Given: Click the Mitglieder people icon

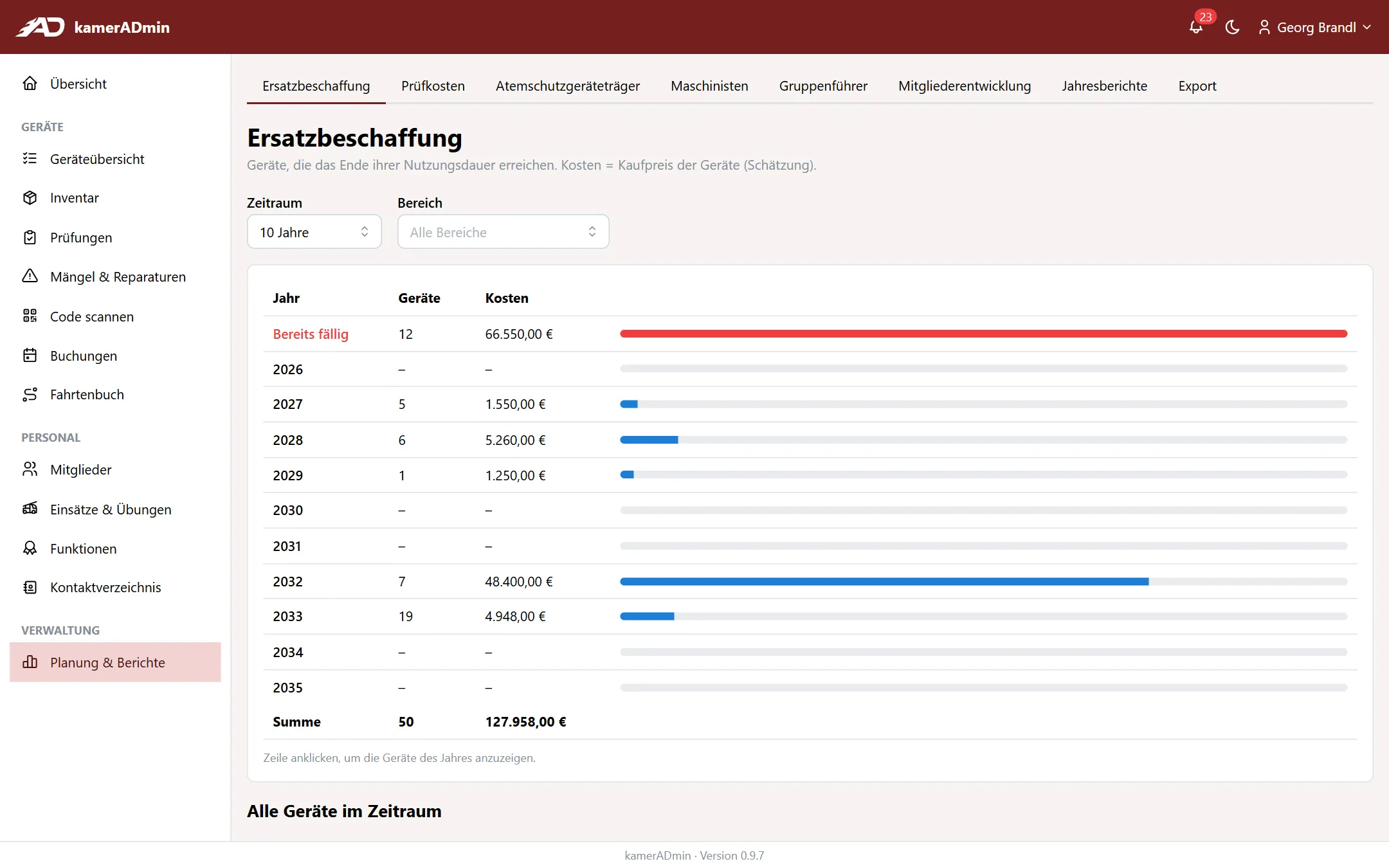Looking at the screenshot, I should click(x=30, y=469).
